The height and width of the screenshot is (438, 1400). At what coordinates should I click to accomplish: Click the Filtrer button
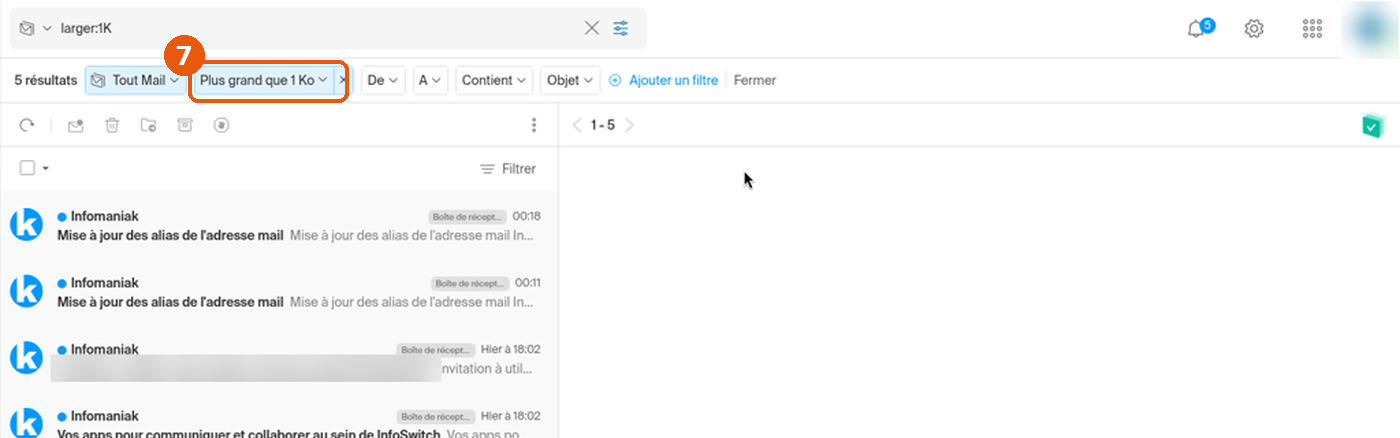click(508, 169)
